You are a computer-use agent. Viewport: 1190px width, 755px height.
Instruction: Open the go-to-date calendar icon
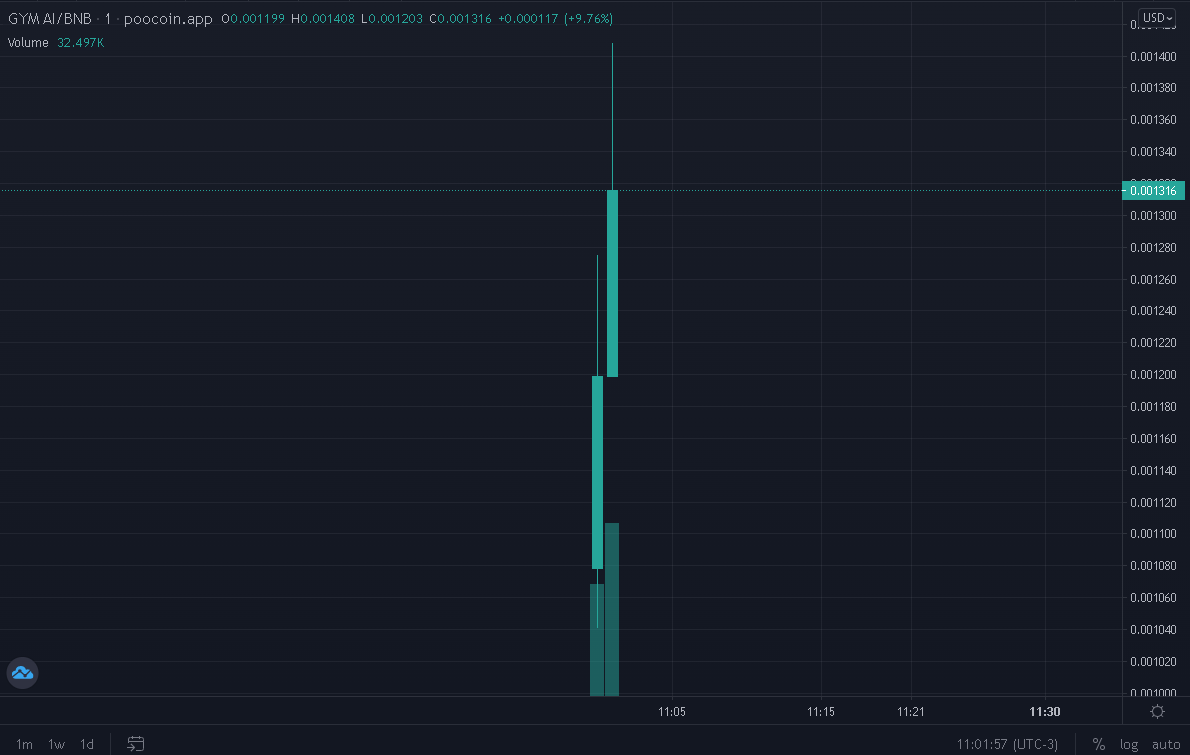coord(135,744)
